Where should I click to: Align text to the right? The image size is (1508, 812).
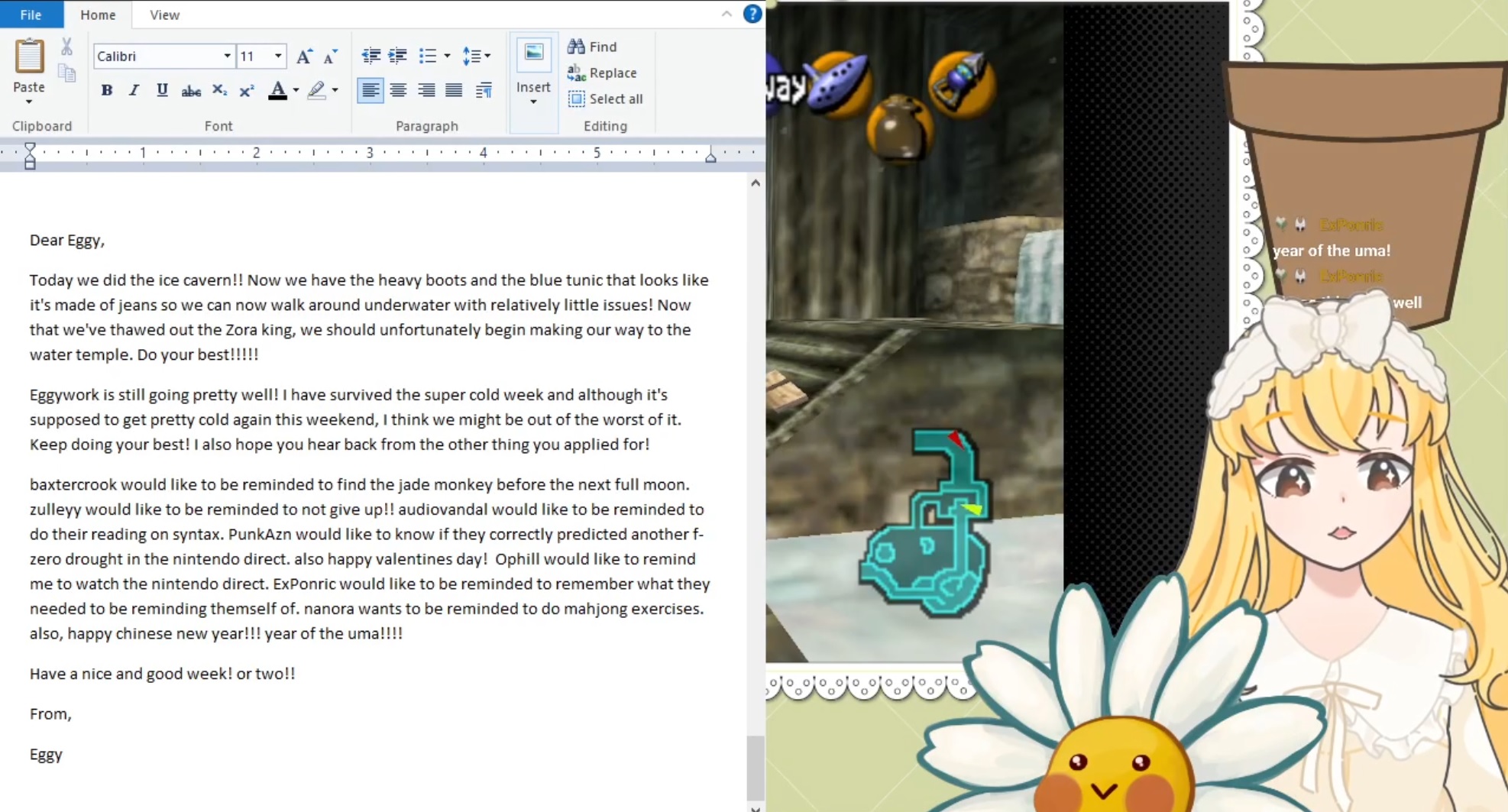[x=426, y=91]
